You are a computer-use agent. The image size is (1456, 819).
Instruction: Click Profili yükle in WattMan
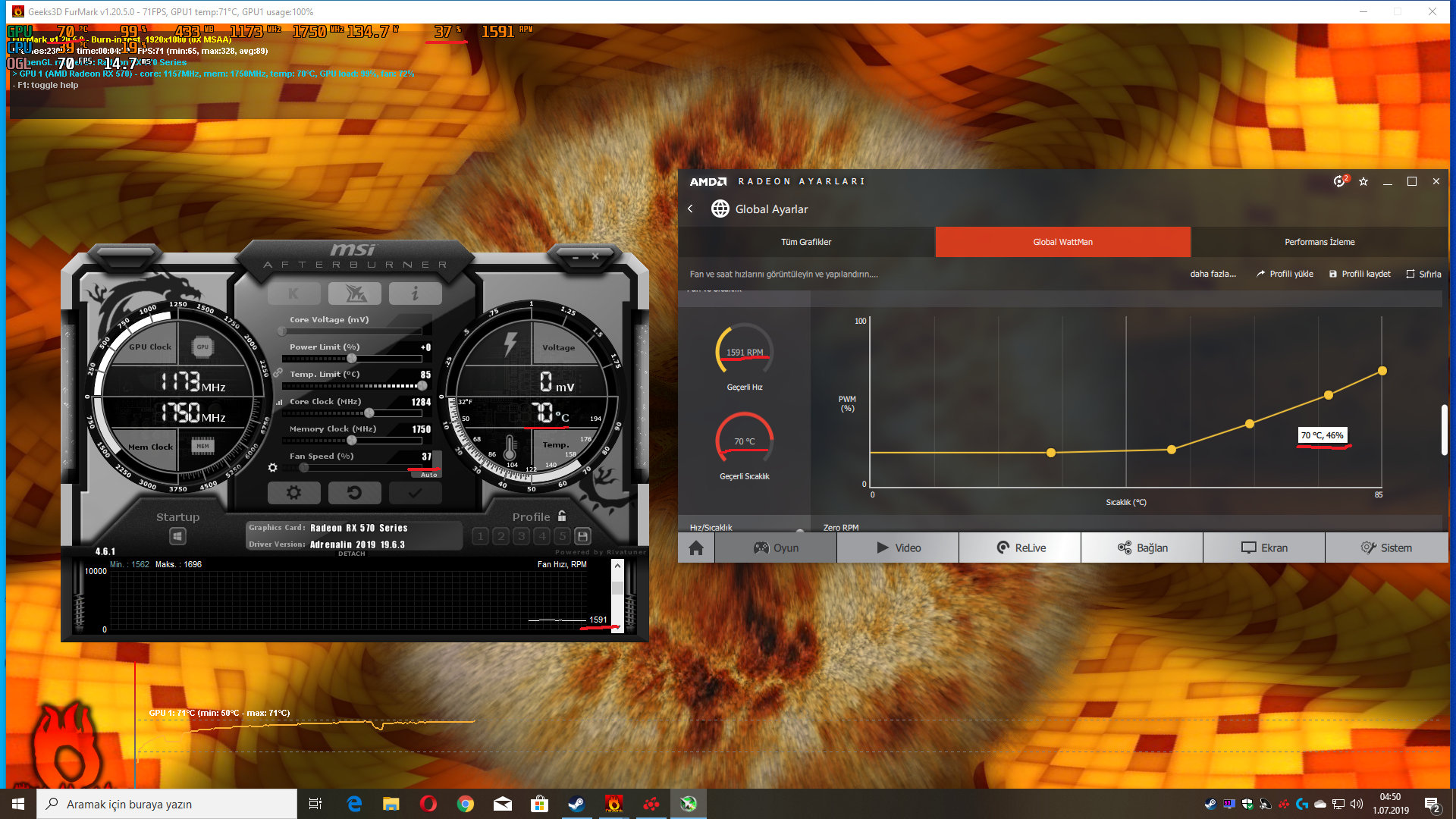click(x=1285, y=274)
